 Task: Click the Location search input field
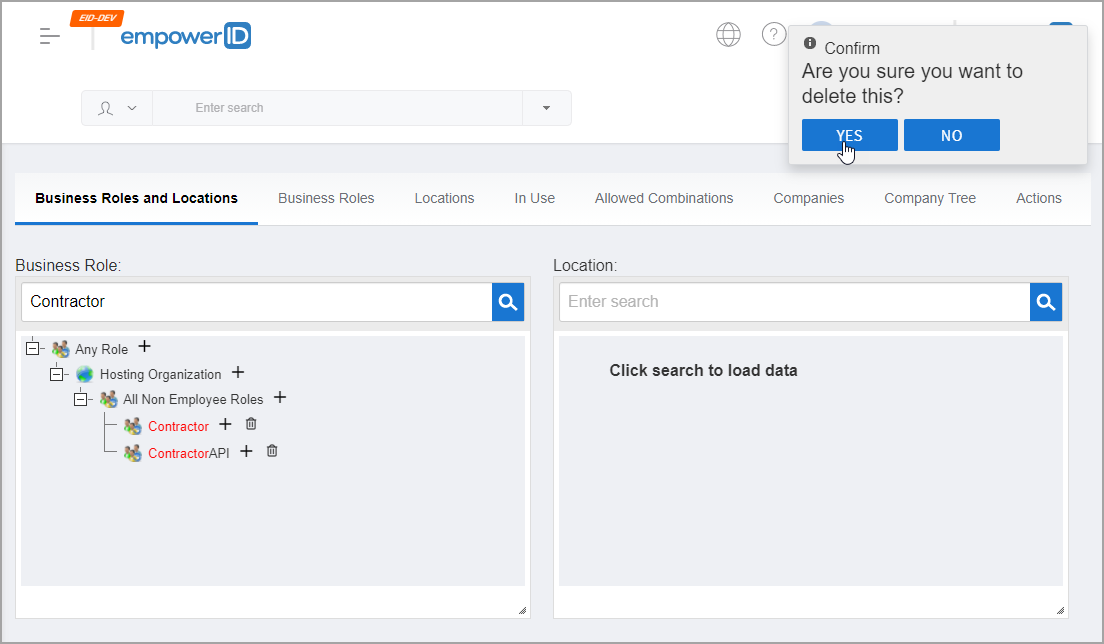pyautogui.click(x=794, y=302)
